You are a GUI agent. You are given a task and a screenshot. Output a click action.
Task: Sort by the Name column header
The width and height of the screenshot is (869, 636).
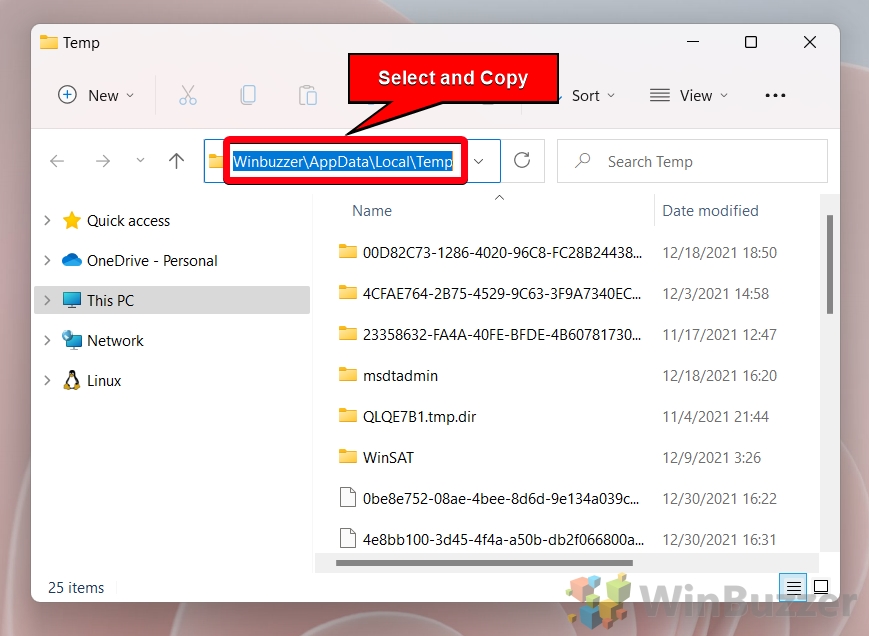point(372,211)
